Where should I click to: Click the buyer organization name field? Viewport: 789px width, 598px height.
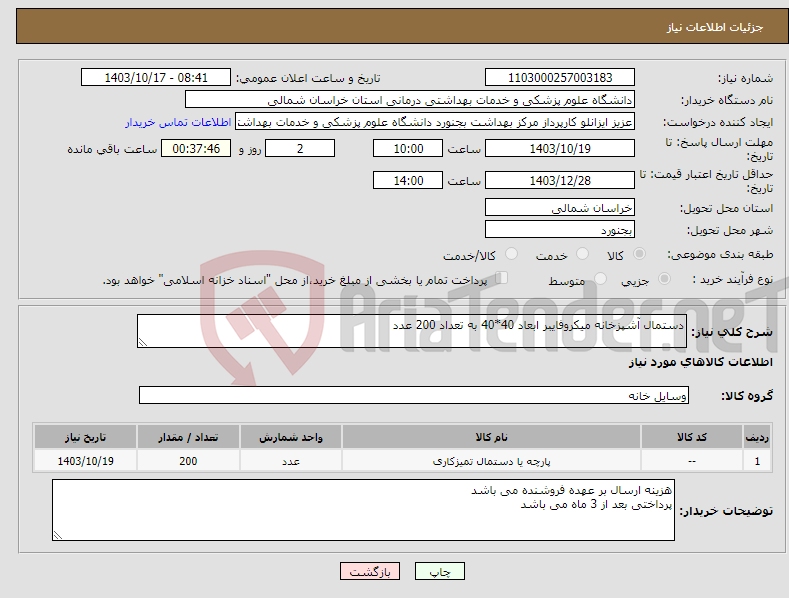point(410,100)
